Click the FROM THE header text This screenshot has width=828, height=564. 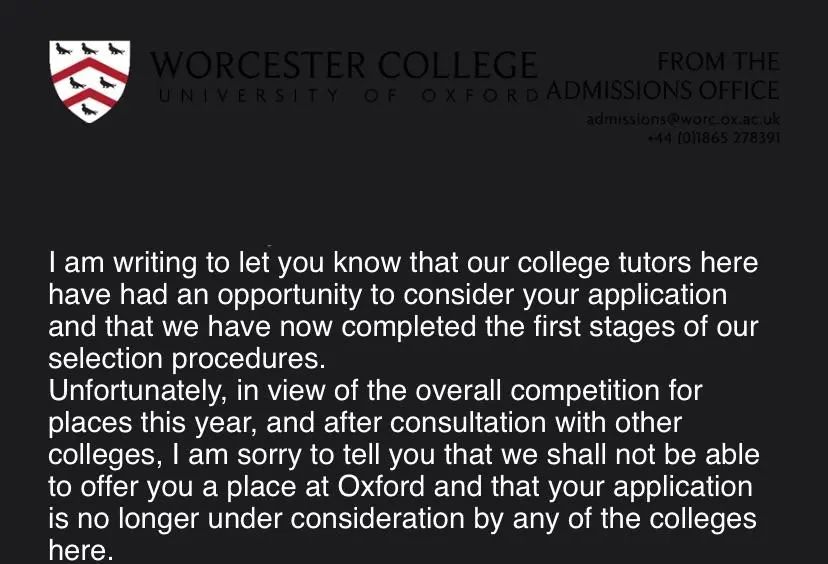pos(718,62)
